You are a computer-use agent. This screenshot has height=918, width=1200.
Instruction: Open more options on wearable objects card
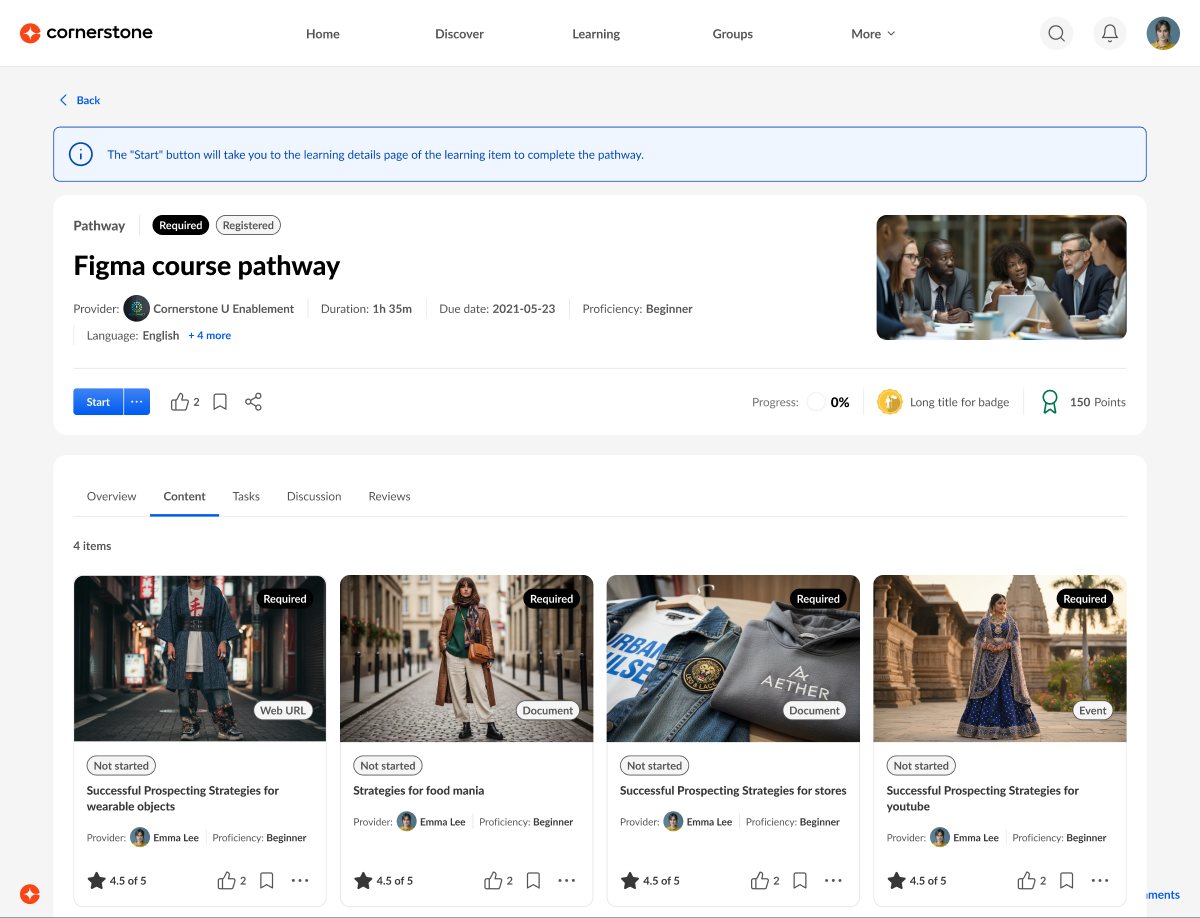tap(300, 881)
